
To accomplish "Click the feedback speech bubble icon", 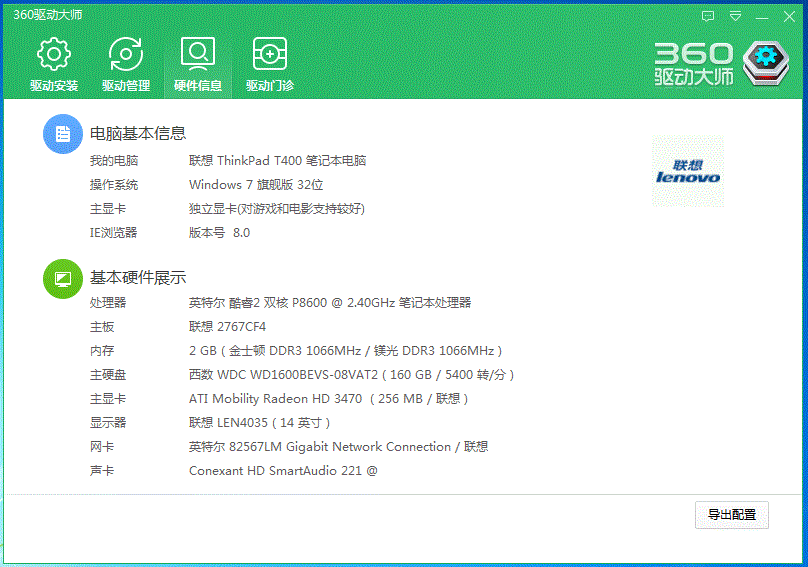I will click(x=708, y=16).
